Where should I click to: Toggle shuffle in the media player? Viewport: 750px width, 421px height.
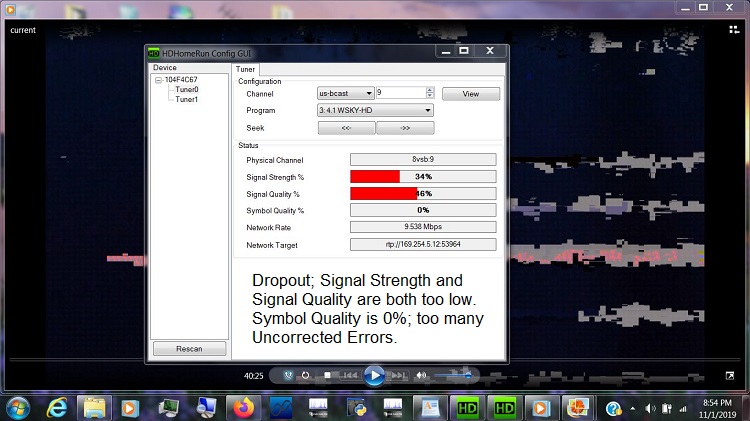[x=288, y=376]
